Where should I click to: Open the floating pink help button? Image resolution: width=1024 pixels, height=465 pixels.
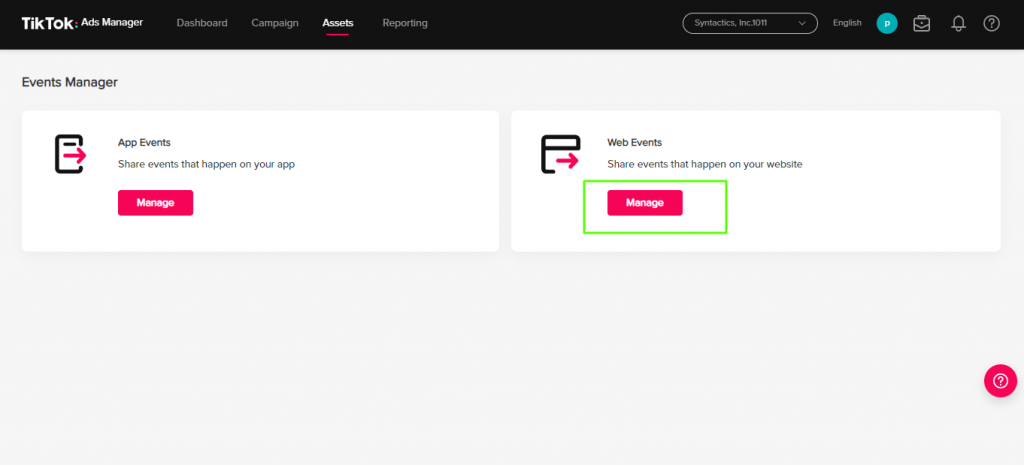[x=1000, y=381]
